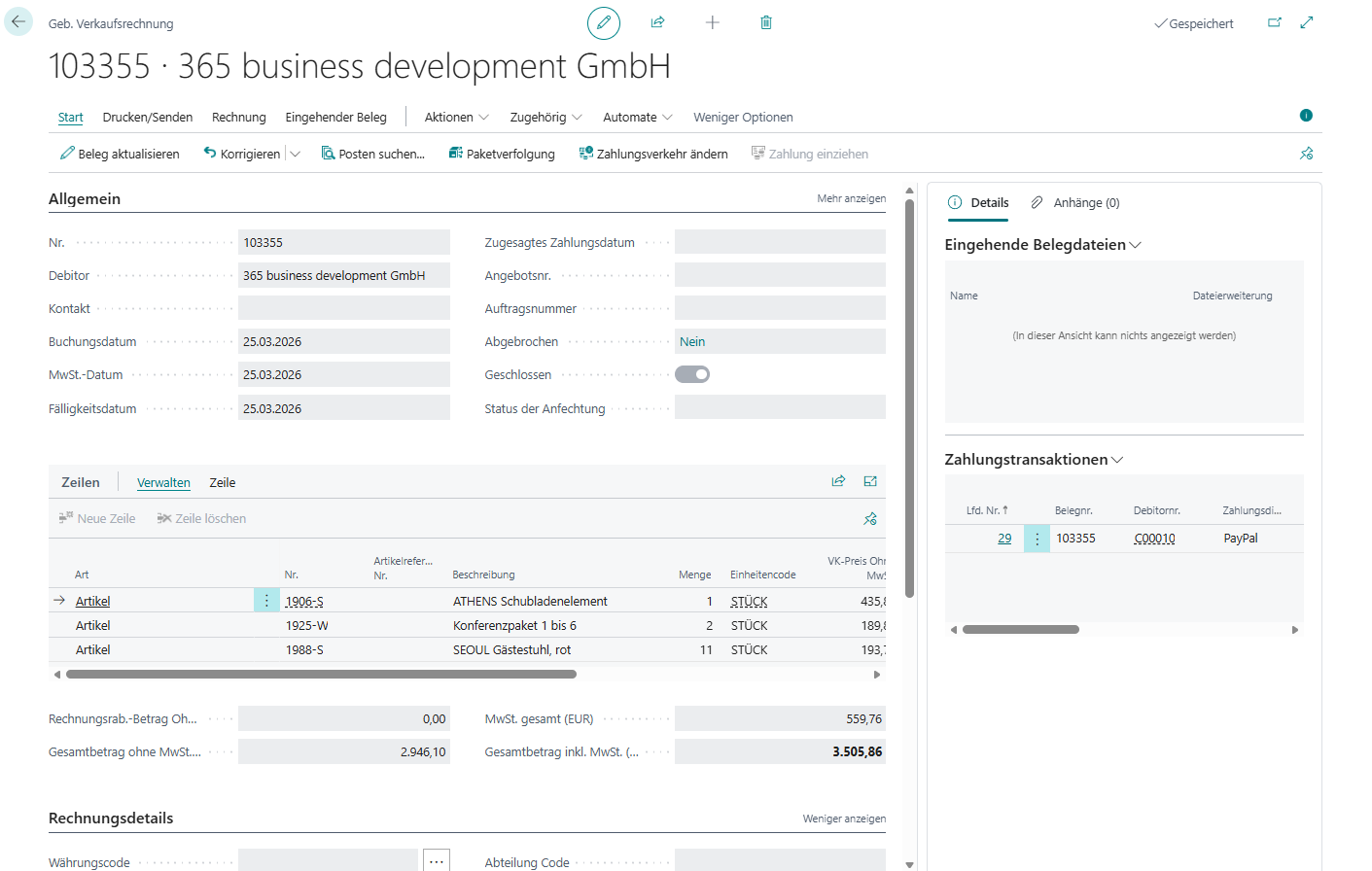Open the Drucken/Senden menu
The image size is (1372, 871).
point(148,117)
